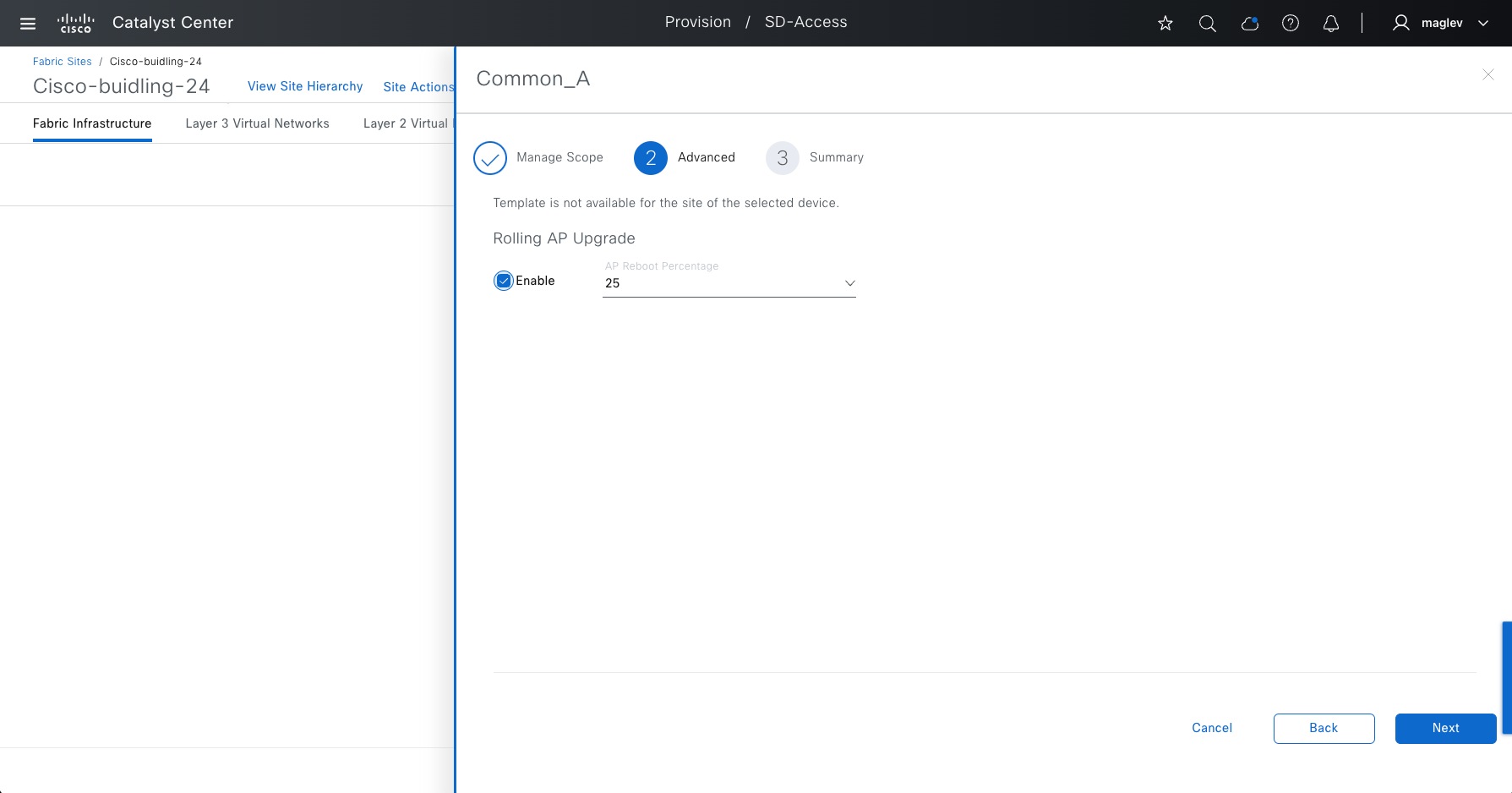Screen dimensions: 1512x793
Task: Switch to the Fabric Infrastructure tab
Action: [x=92, y=123]
